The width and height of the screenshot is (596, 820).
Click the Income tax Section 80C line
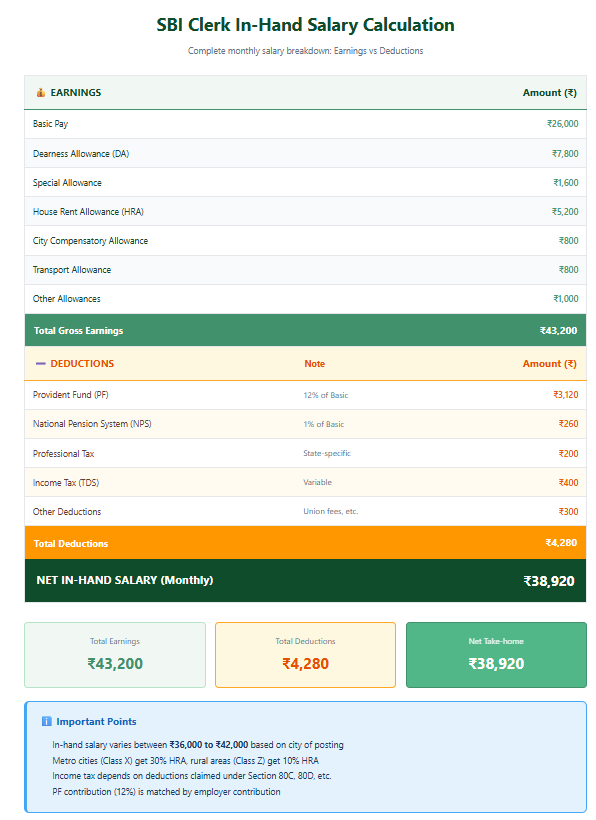(x=192, y=776)
